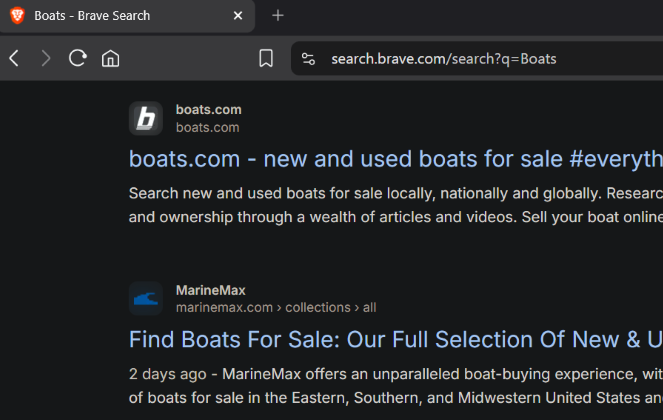Viewport: 663px width, 420px height.
Task: Click the MarineMax result description text
Action: tap(396, 386)
